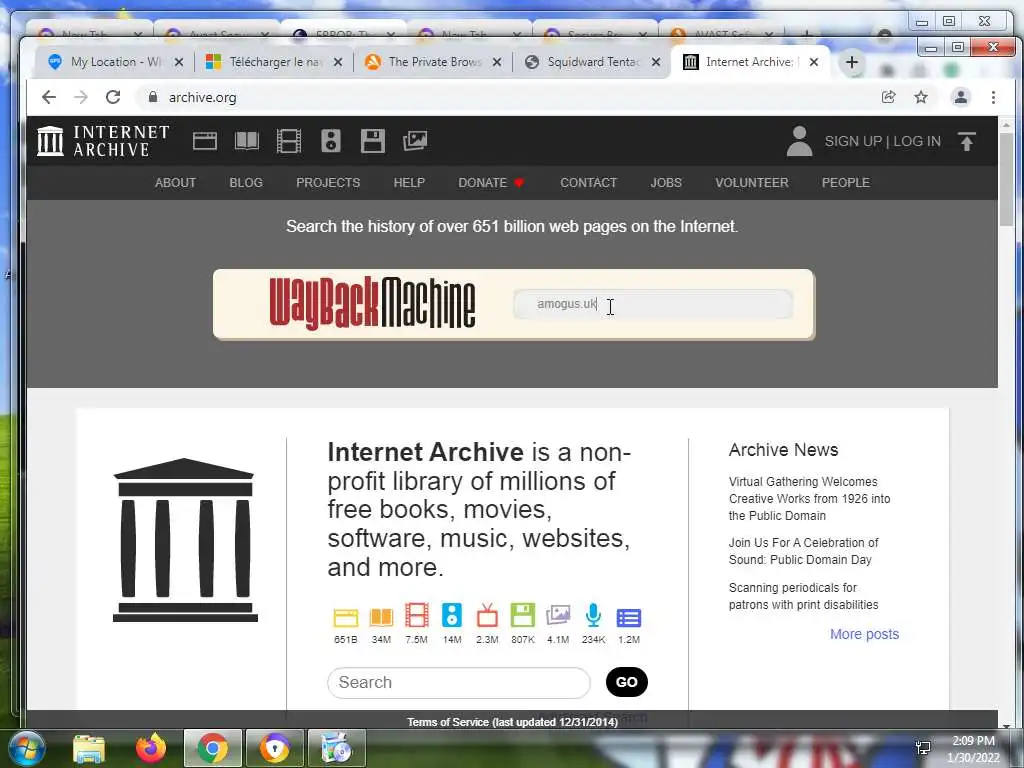Click the images icon labeled 4.1M
The width and height of the screenshot is (1024, 768).
pyautogui.click(x=558, y=616)
